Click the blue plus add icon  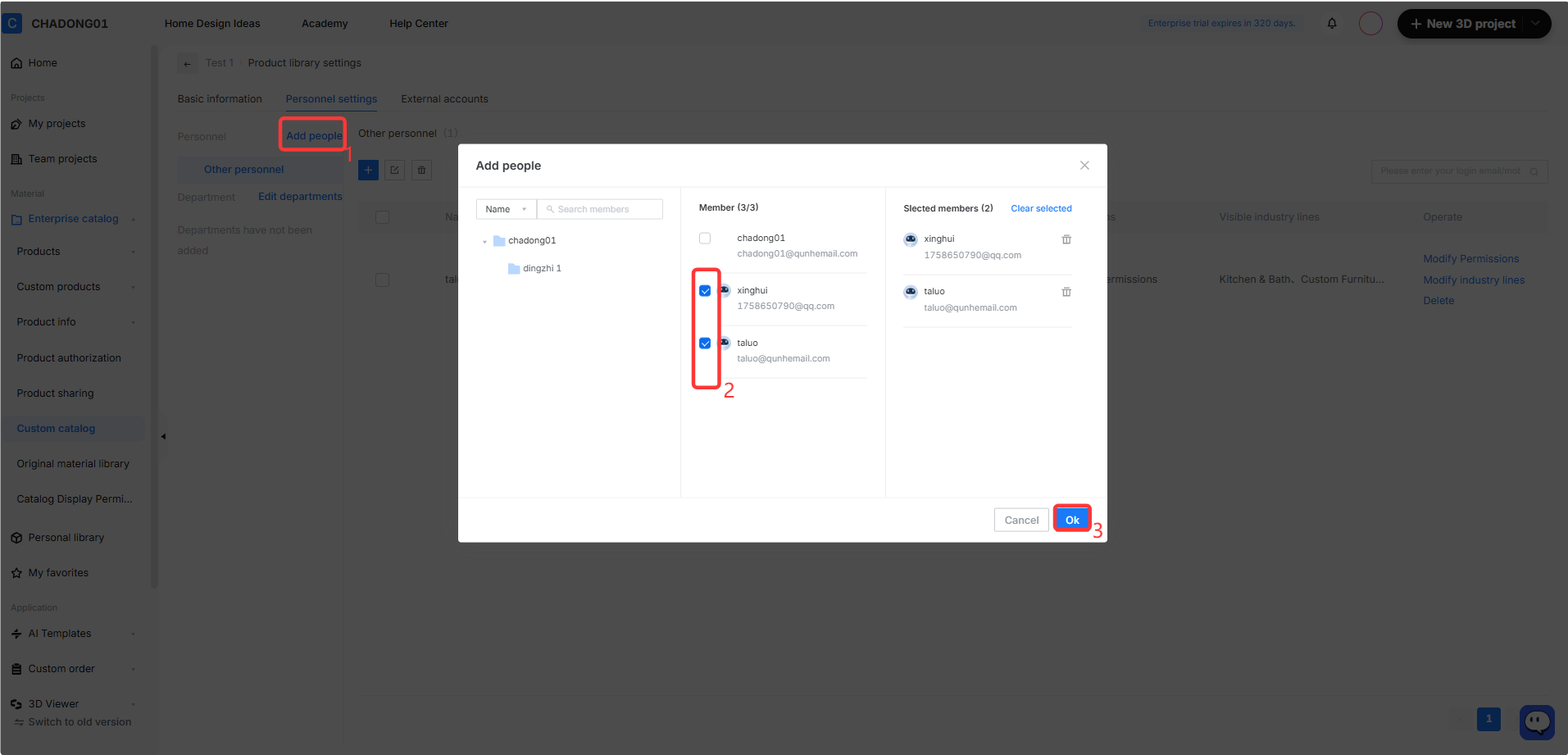pos(368,170)
